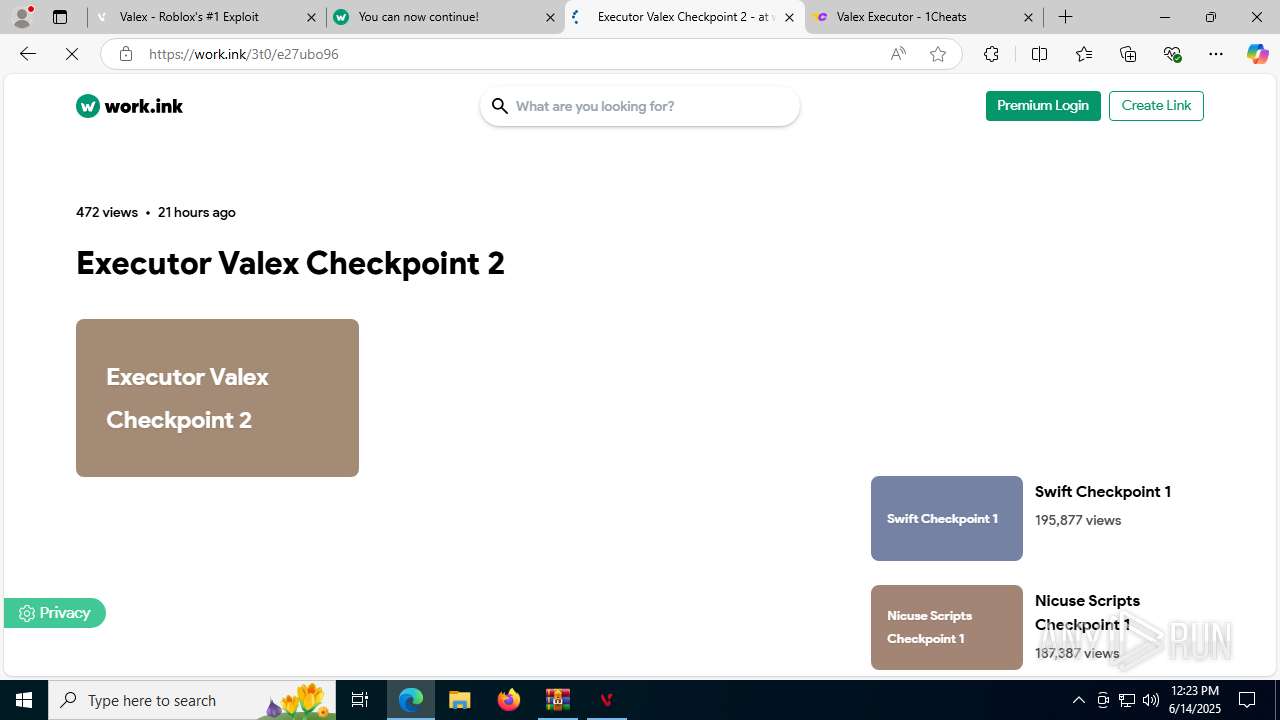This screenshot has height=720, width=1280.
Task: Open the Copilot sidebar
Action: 1257,54
